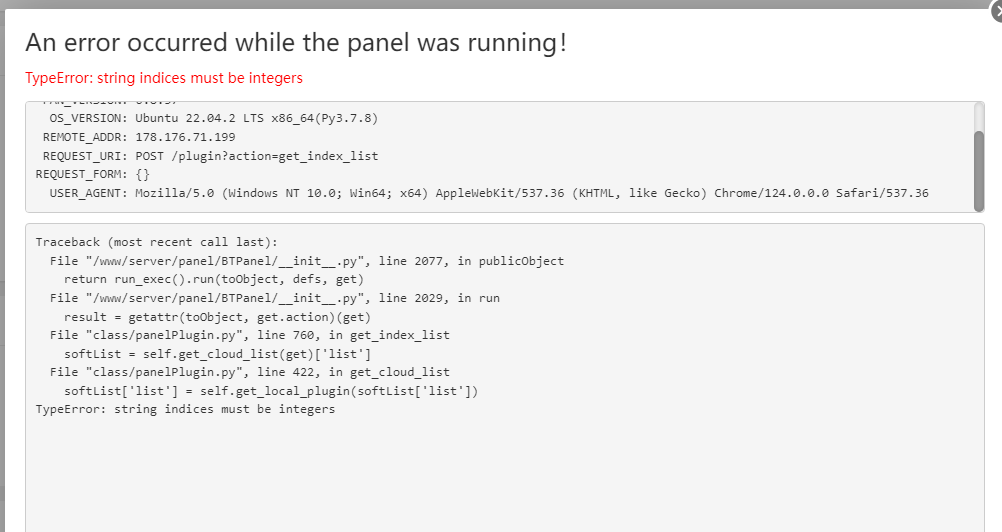This screenshot has height=532, width=1002.
Task: Click the panelPlugin.py line 422 entry
Action: coord(249,372)
